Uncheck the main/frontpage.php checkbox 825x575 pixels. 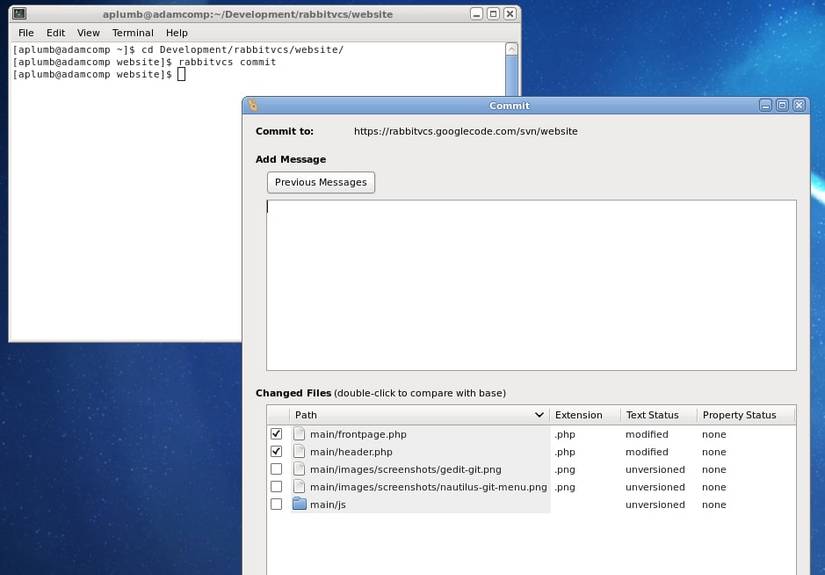point(276,434)
